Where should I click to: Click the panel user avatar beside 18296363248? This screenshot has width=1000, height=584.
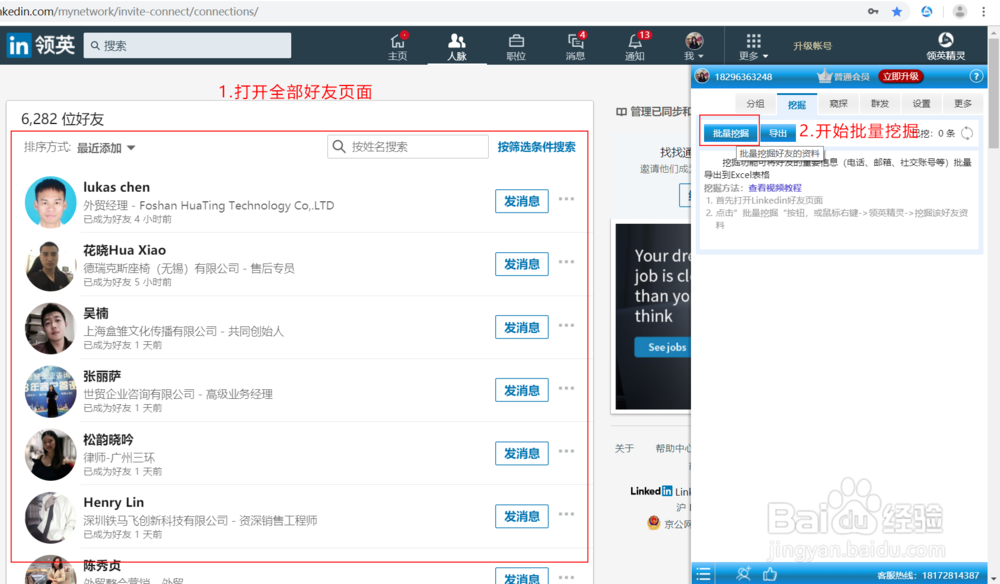click(702, 77)
